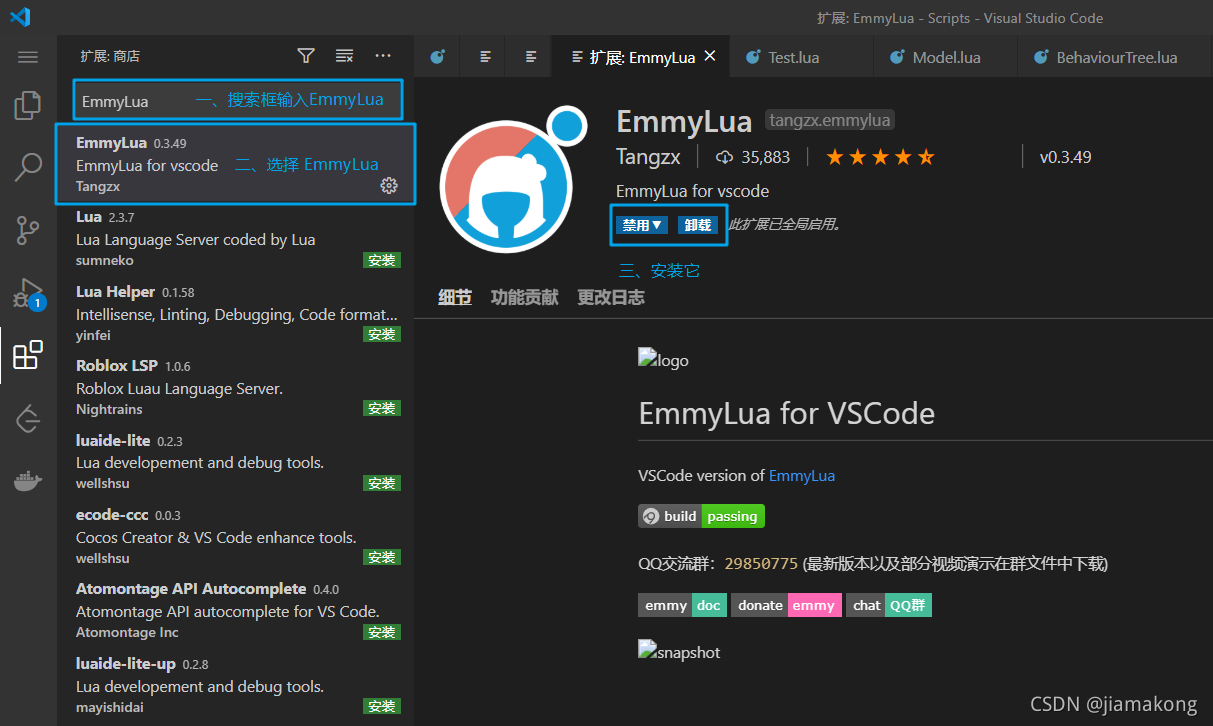Open the hamburger application menu
Viewport: 1213px width, 726px height.
(28, 57)
